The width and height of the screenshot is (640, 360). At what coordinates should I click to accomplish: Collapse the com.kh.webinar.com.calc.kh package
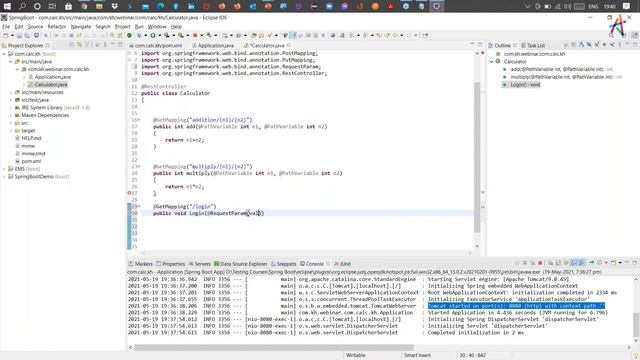pos(17,69)
